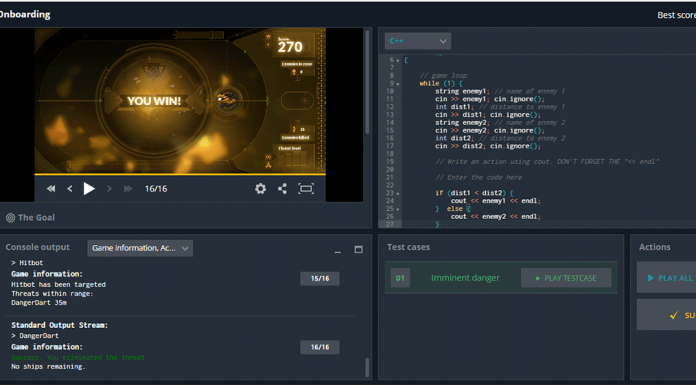This screenshot has height=385, width=696.
Task: Click the Console output title
Action: [37, 247]
